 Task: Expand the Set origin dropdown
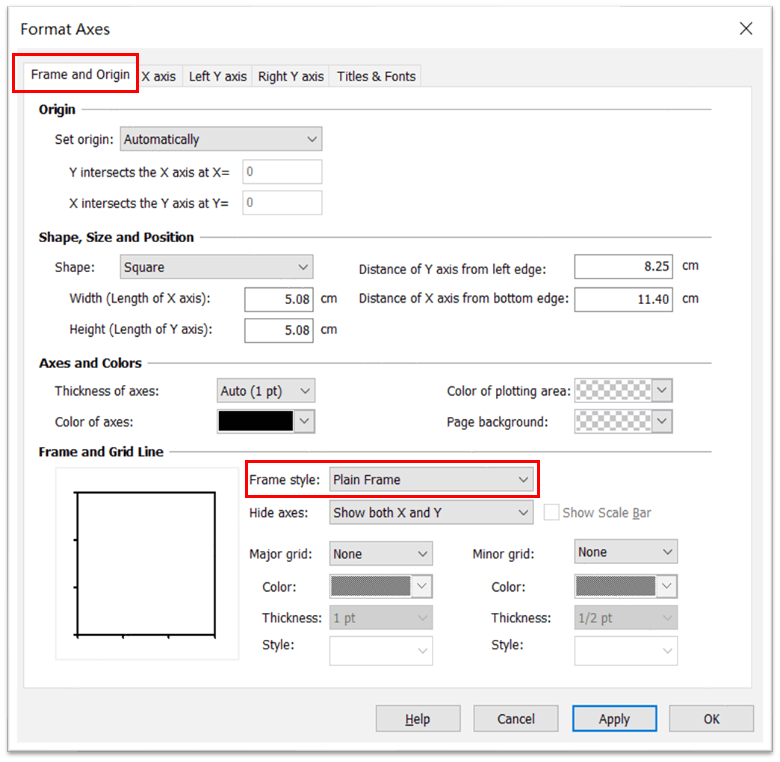220,139
